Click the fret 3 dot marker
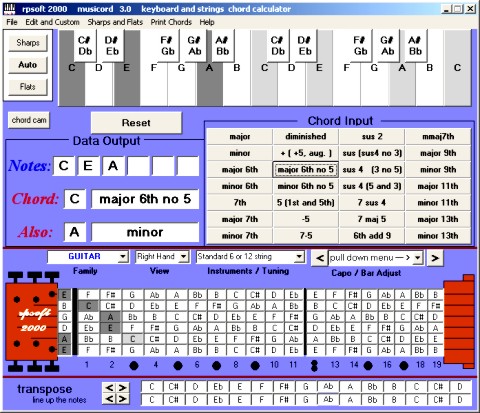480x413 pixels. click(134, 366)
